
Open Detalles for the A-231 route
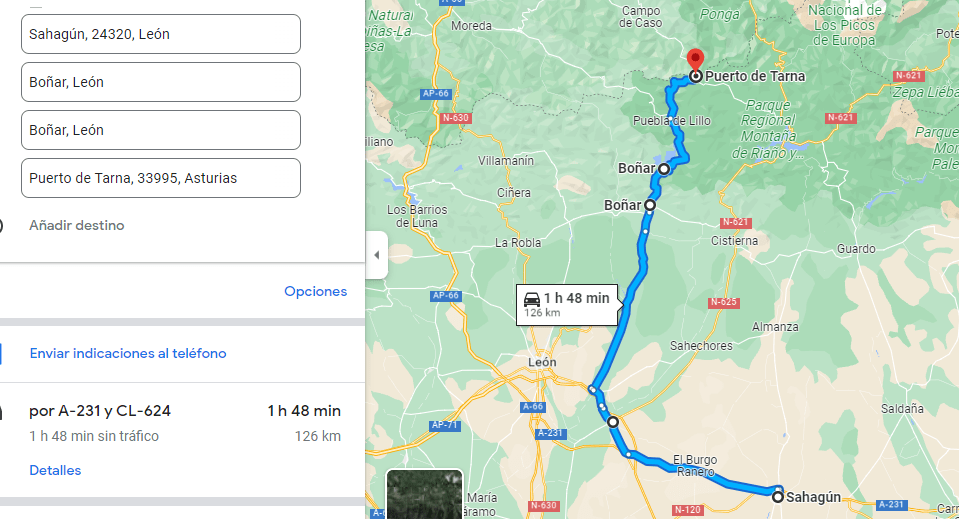point(55,470)
